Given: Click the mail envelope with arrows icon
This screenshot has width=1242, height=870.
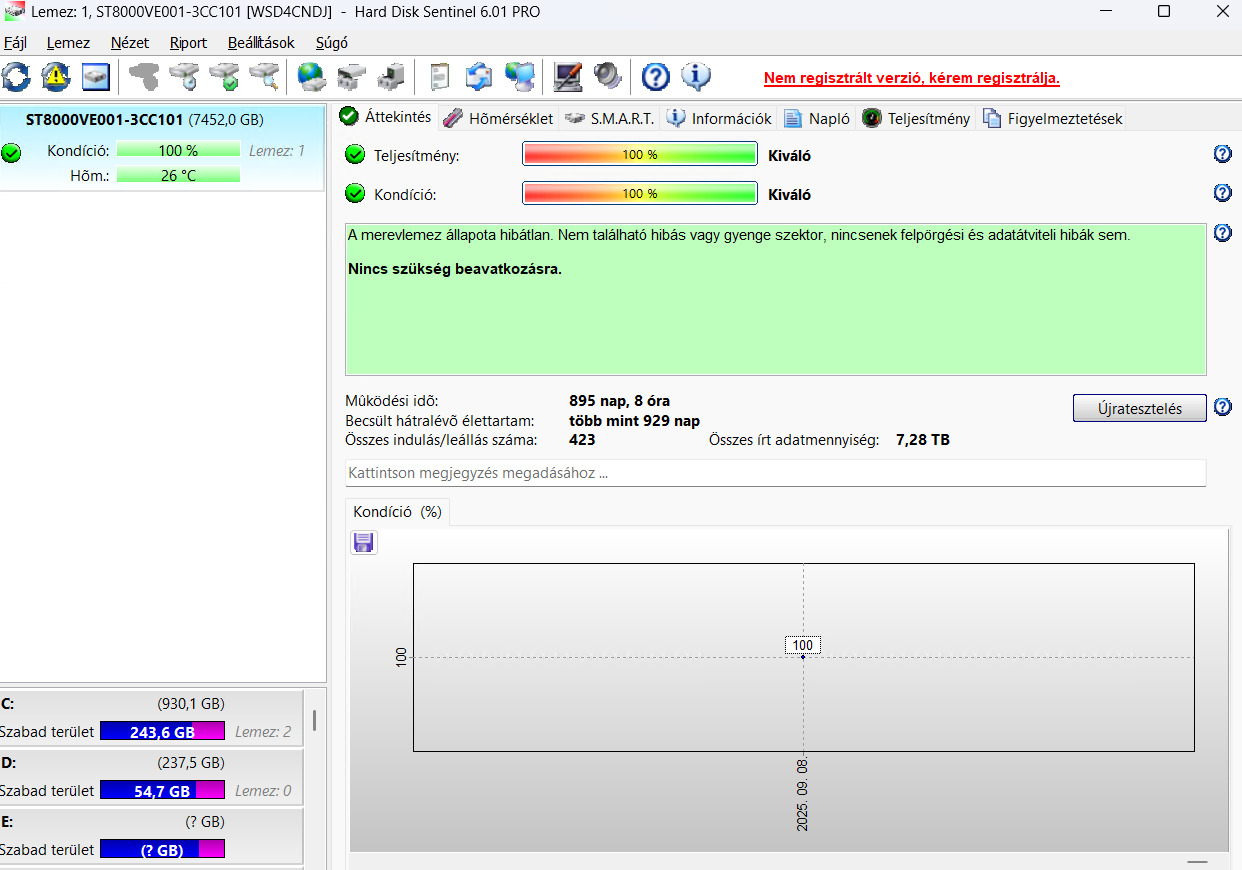Looking at the screenshot, I should (480, 76).
